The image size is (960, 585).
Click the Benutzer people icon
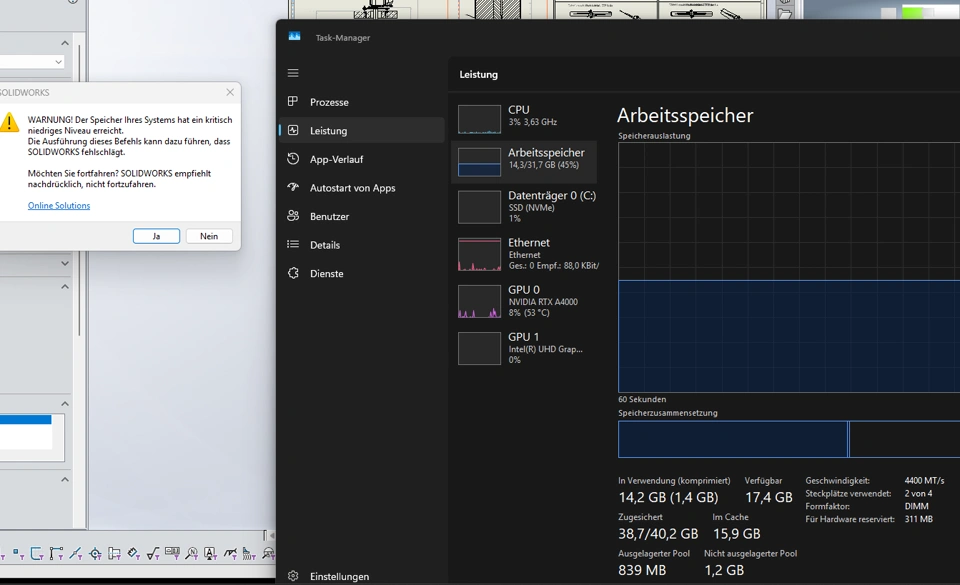(293, 215)
